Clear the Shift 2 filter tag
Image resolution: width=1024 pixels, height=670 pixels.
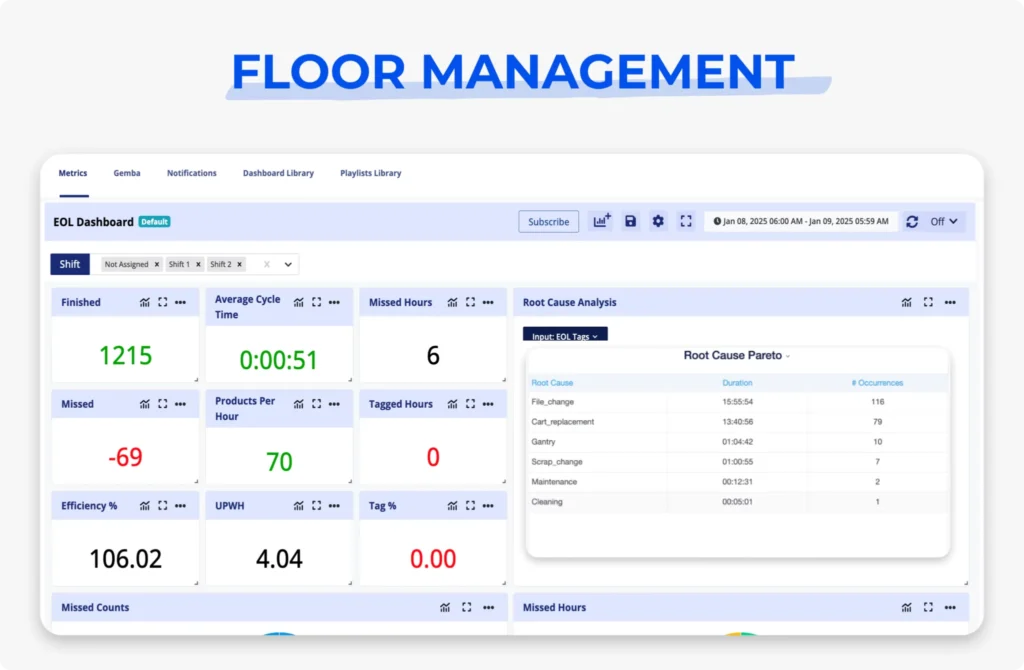pos(239,264)
